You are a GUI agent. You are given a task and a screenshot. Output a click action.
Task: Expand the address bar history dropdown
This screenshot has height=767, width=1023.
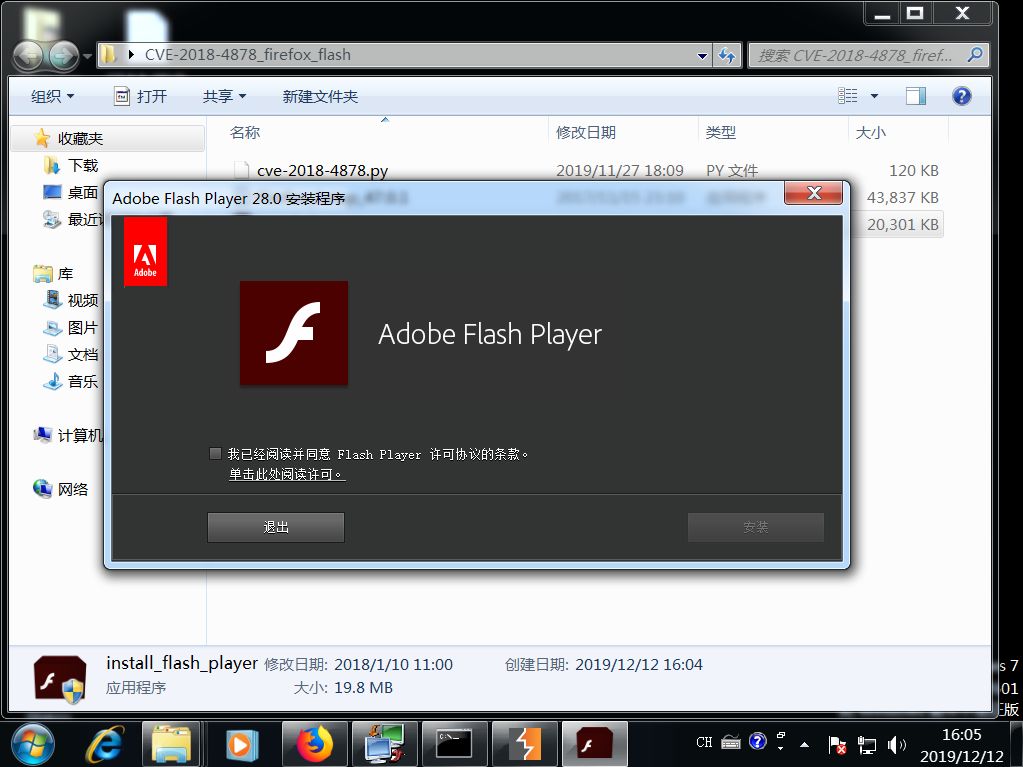pos(702,55)
